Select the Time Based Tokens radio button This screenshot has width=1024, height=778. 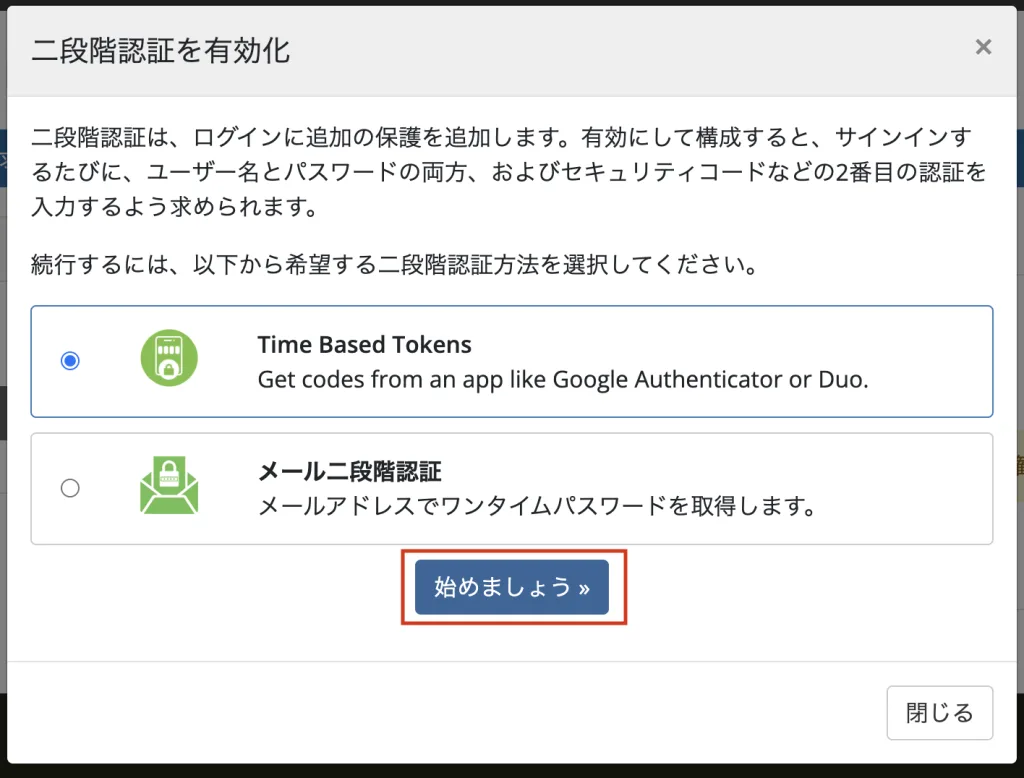pos(70,361)
